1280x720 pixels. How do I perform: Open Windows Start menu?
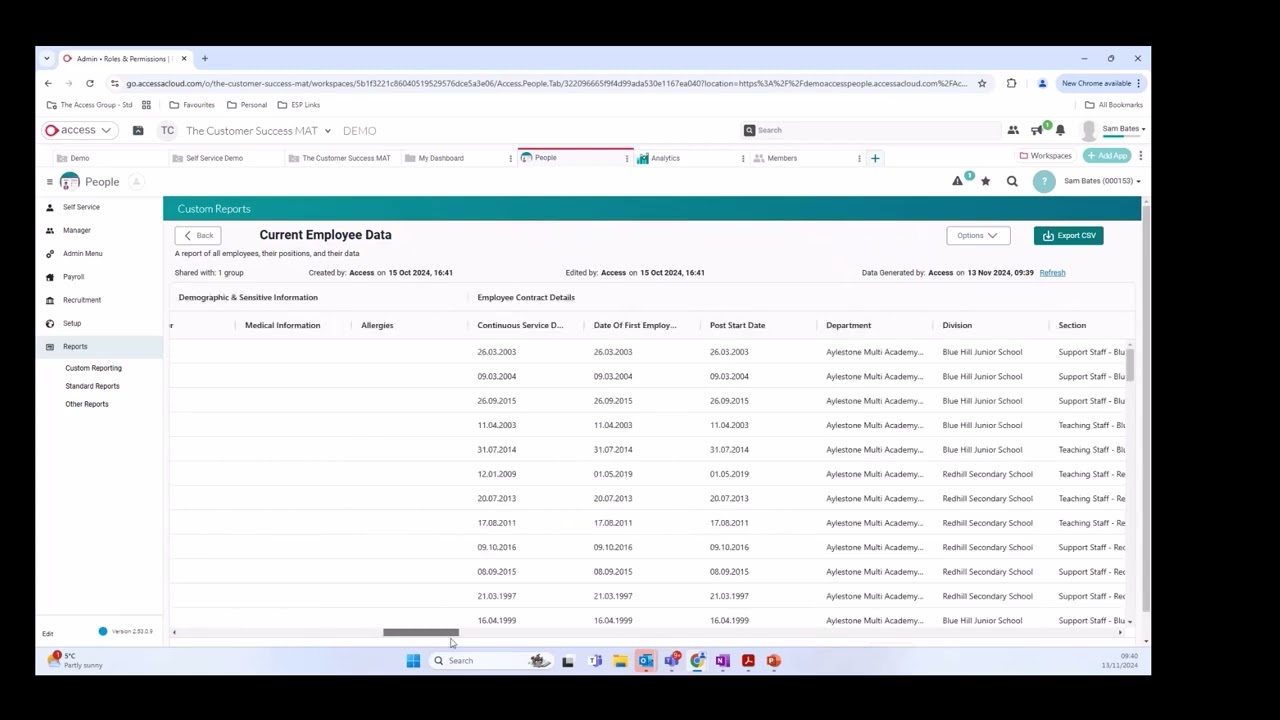point(413,660)
